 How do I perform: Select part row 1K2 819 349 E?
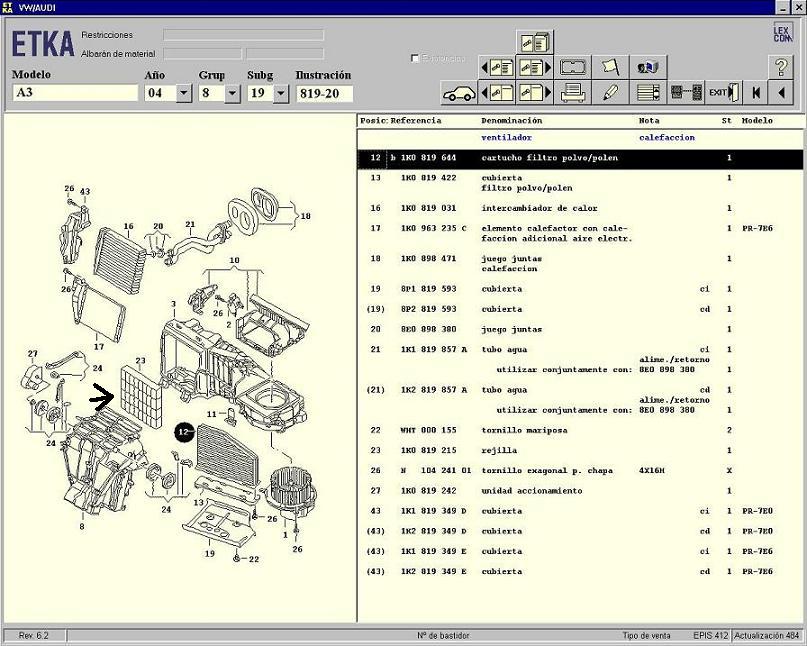pyautogui.click(x=580, y=571)
